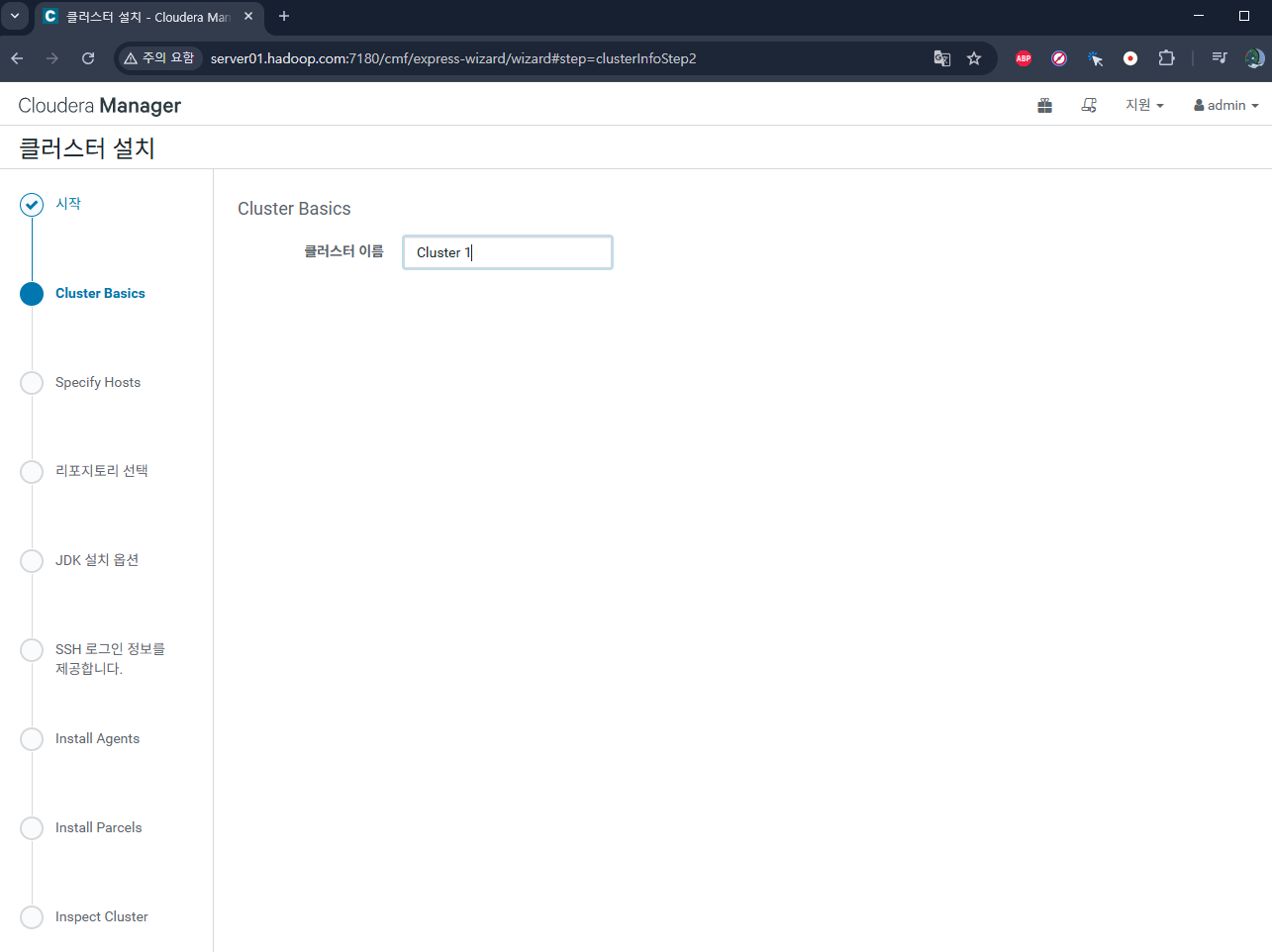Open the Adblock Plus extension

click(x=1024, y=58)
